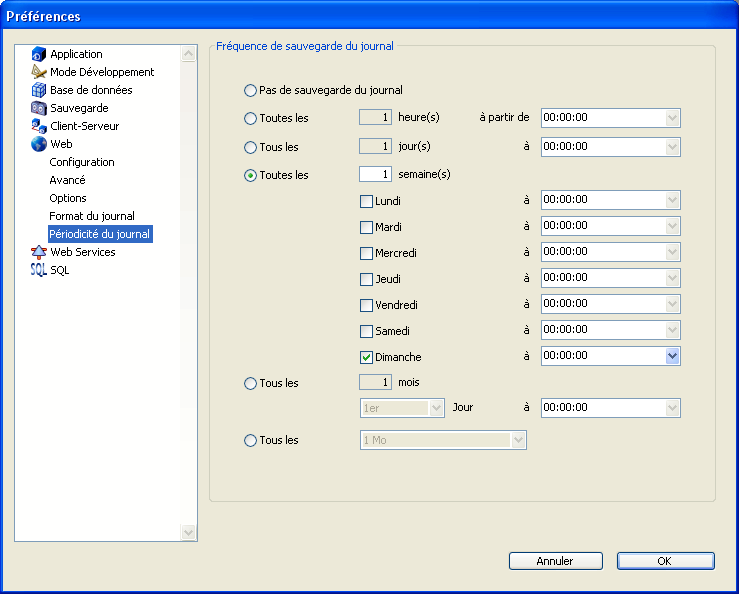Open the Dimanche time dropdown
The height and width of the screenshot is (594, 739).
[672, 356]
